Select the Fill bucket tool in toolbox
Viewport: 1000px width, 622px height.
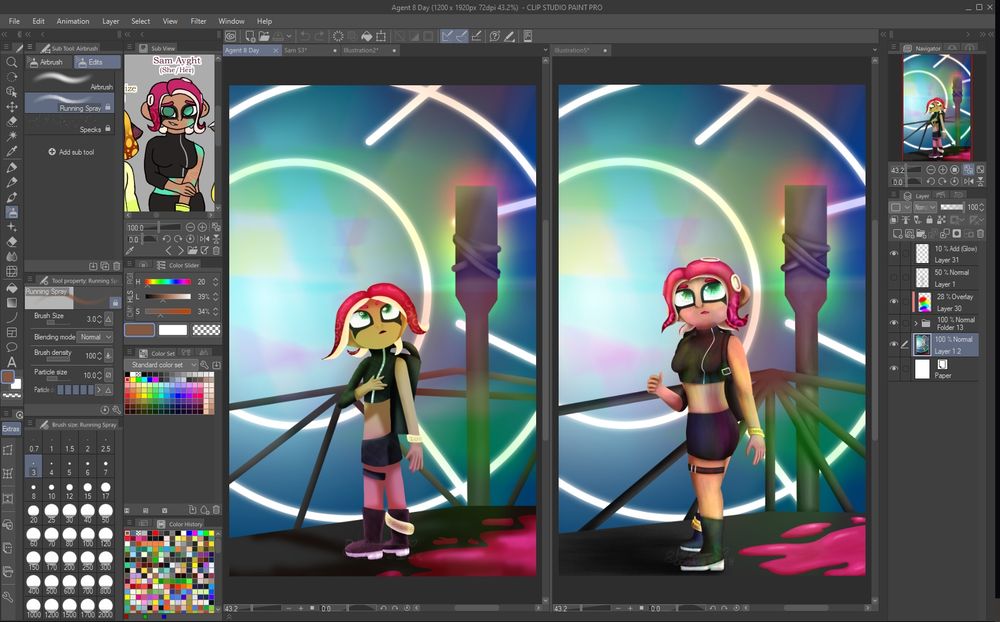pyautogui.click(x=12, y=287)
